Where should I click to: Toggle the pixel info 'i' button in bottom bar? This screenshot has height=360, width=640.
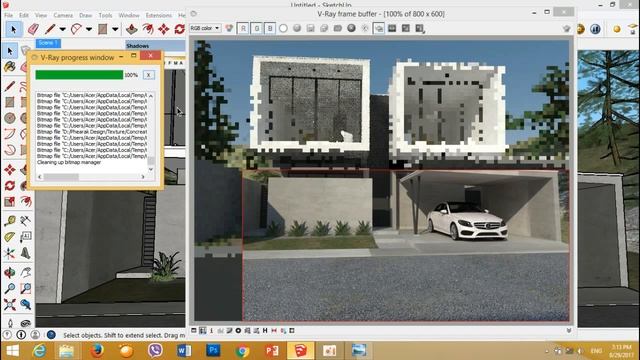(211, 330)
